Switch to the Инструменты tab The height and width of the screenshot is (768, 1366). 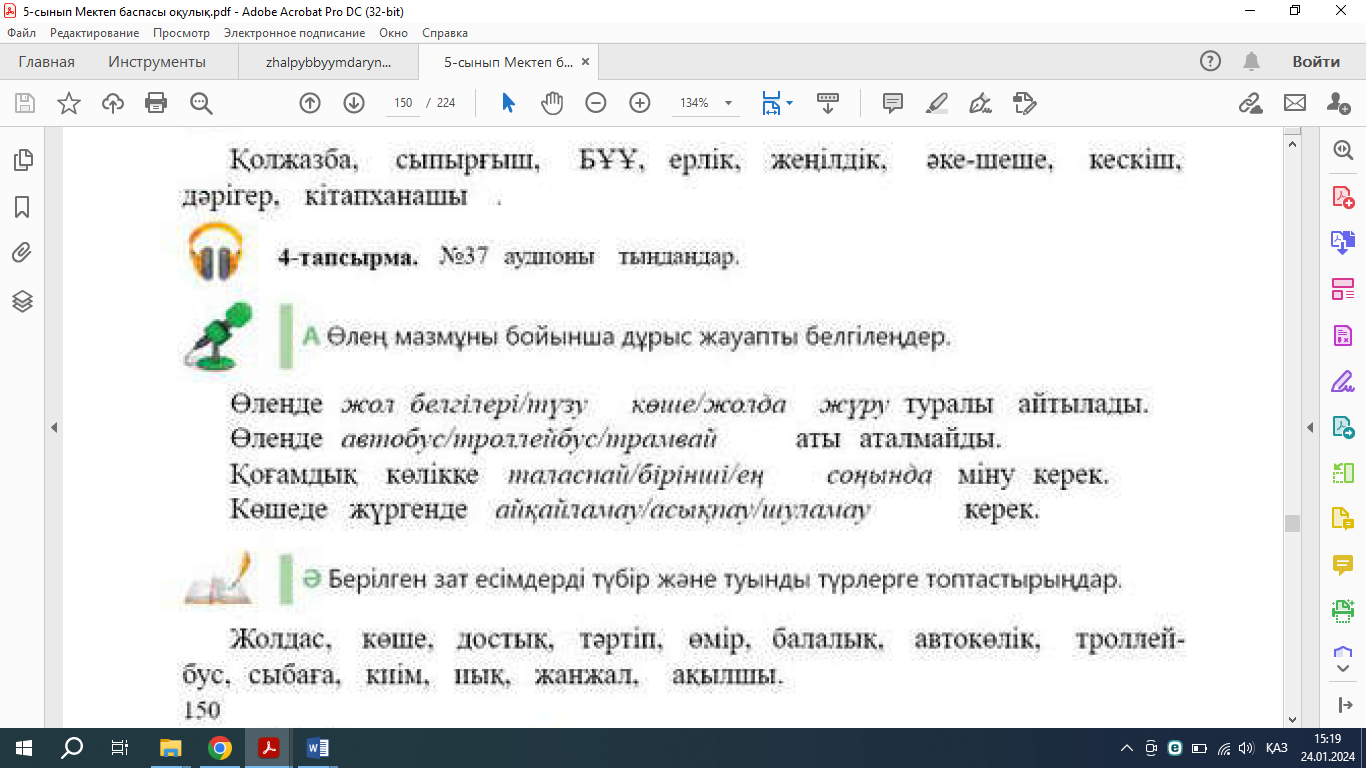pyautogui.click(x=157, y=62)
